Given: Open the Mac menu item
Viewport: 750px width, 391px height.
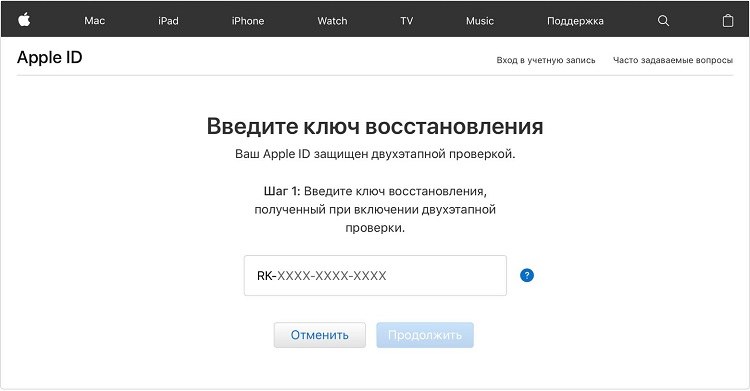Looking at the screenshot, I should pyautogui.click(x=94, y=21).
